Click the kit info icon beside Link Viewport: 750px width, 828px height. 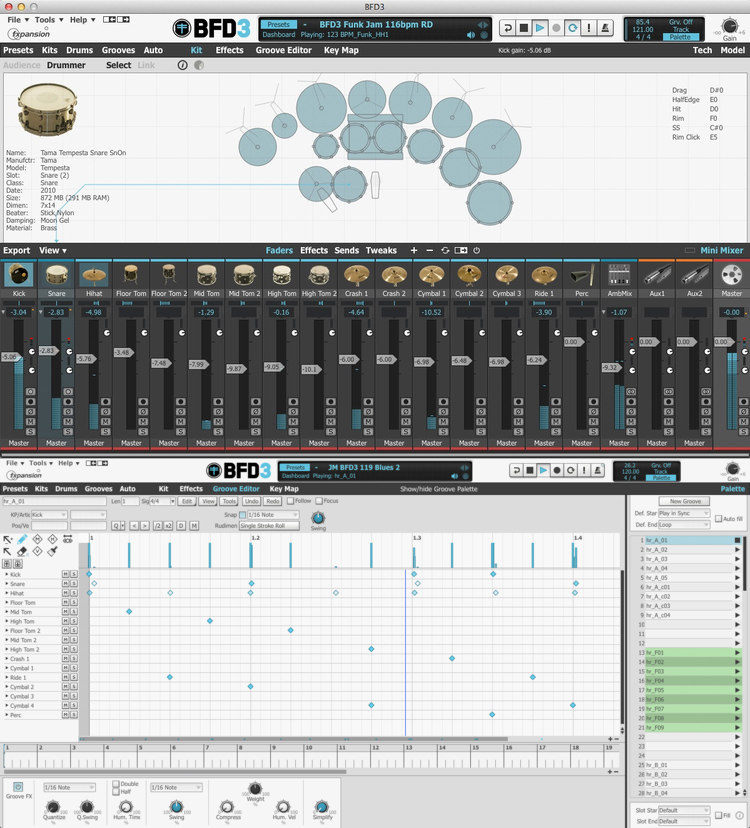183,65
